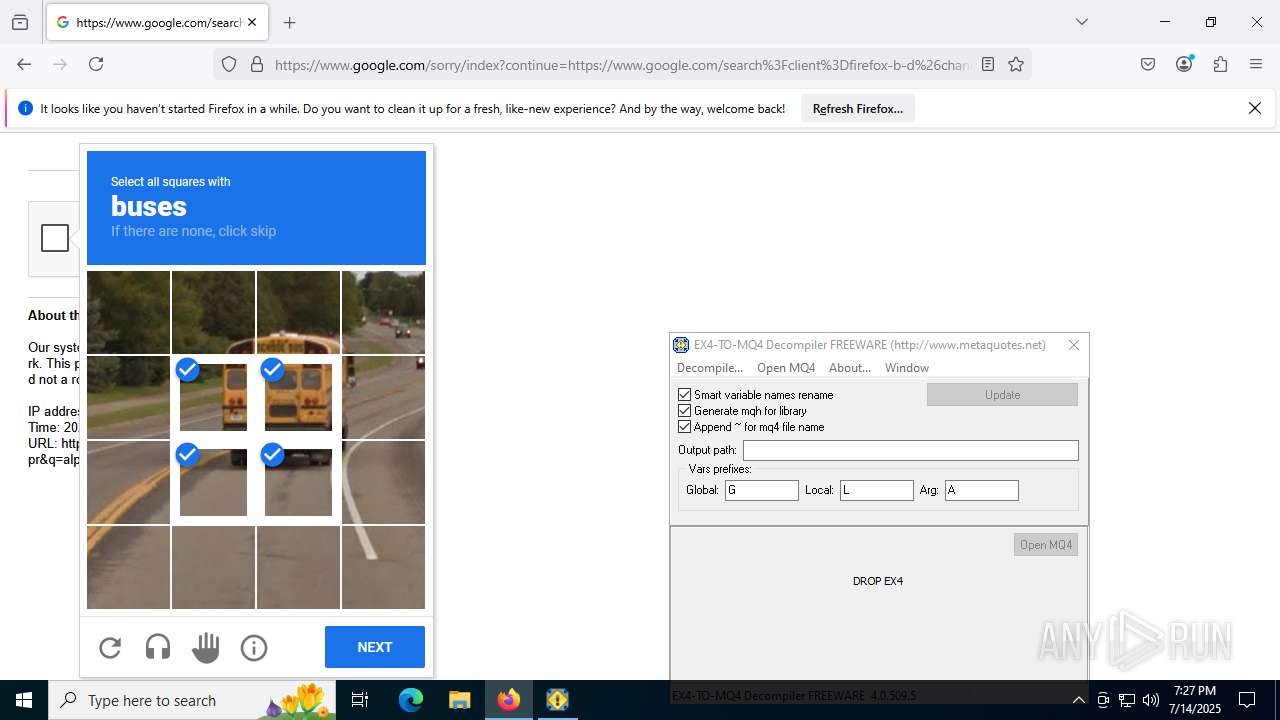Screen dimensions: 1280x720
Task: Click the NEXT button in captcha
Action: point(375,647)
